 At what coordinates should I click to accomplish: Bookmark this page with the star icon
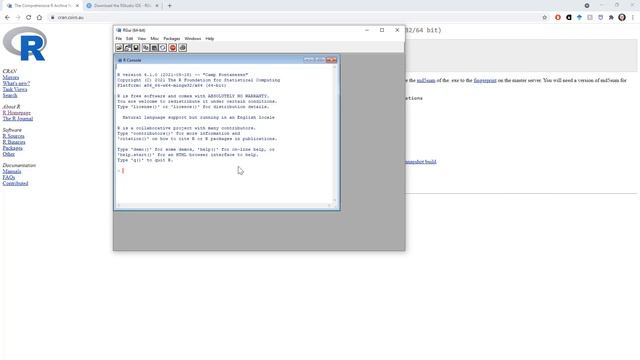tap(544, 18)
